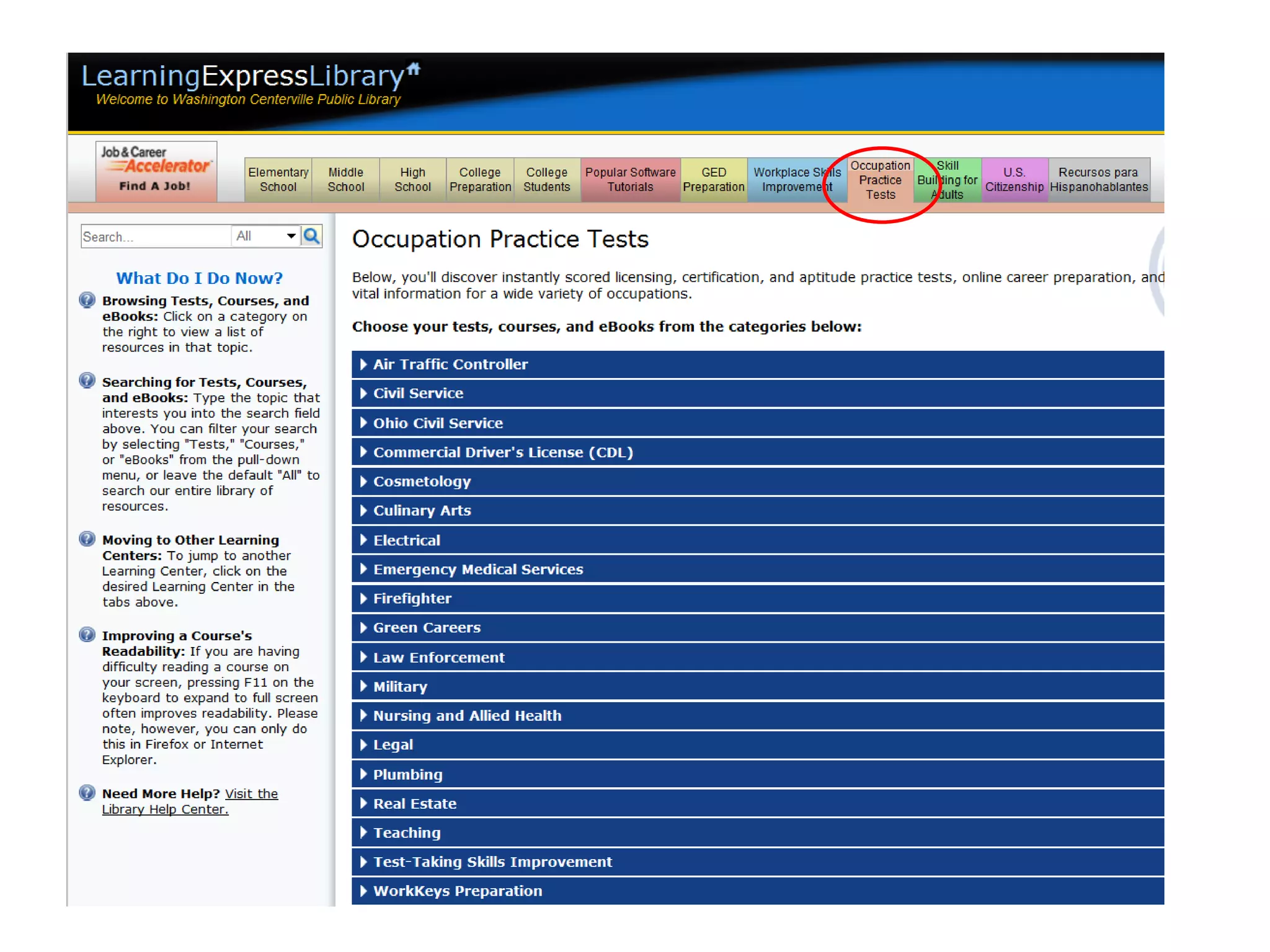1270x952 pixels.
Task: Click help icon beside Improving a Course's Readability
Action: [87, 635]
